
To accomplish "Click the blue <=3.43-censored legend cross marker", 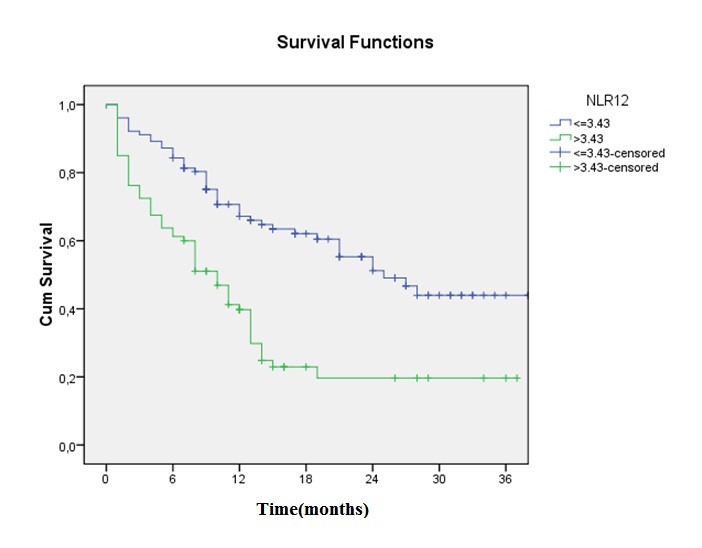I will tap(558, 153).
